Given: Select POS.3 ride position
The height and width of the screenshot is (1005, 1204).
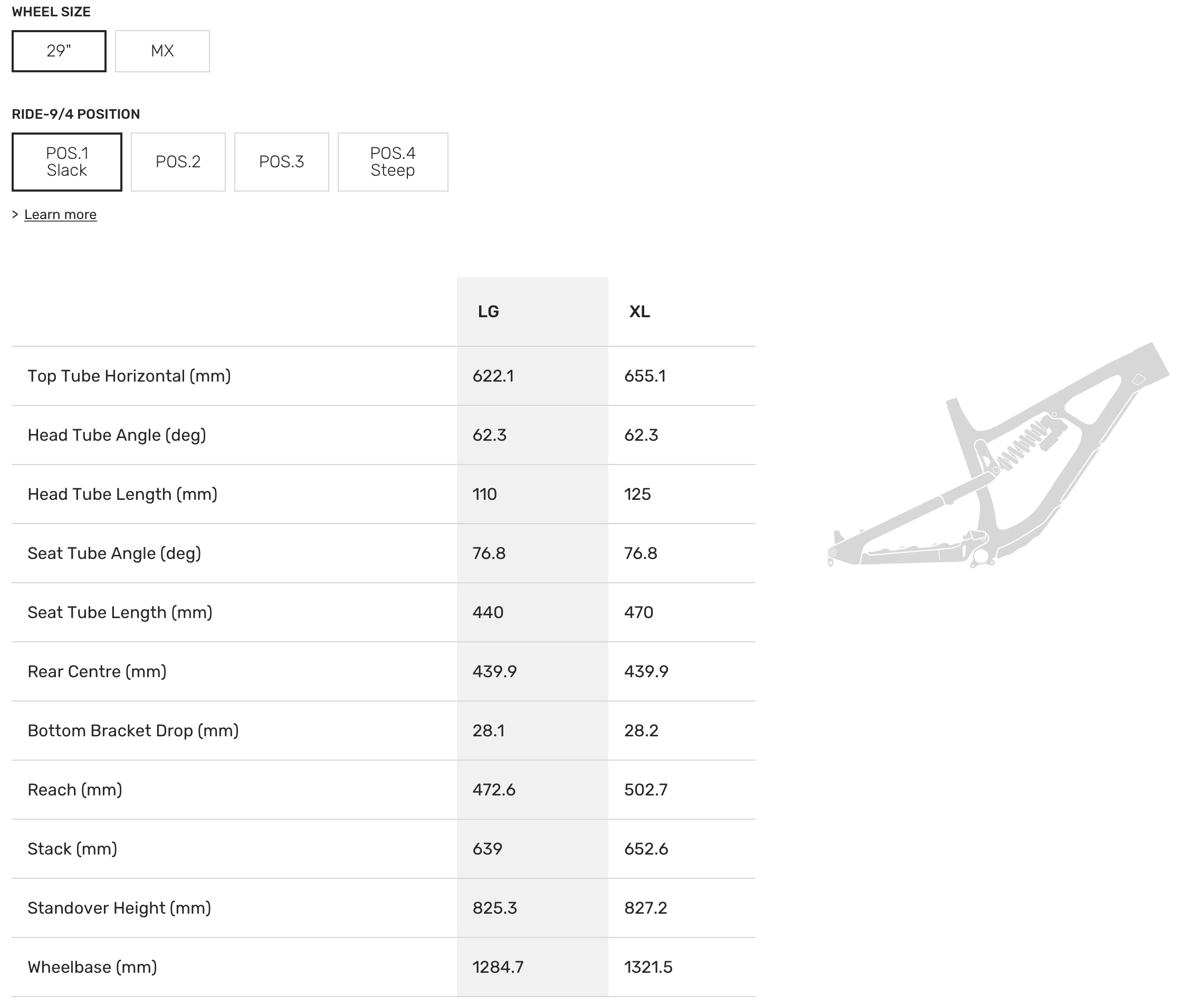Looking at the screenshot, I should tap(282, 162).
